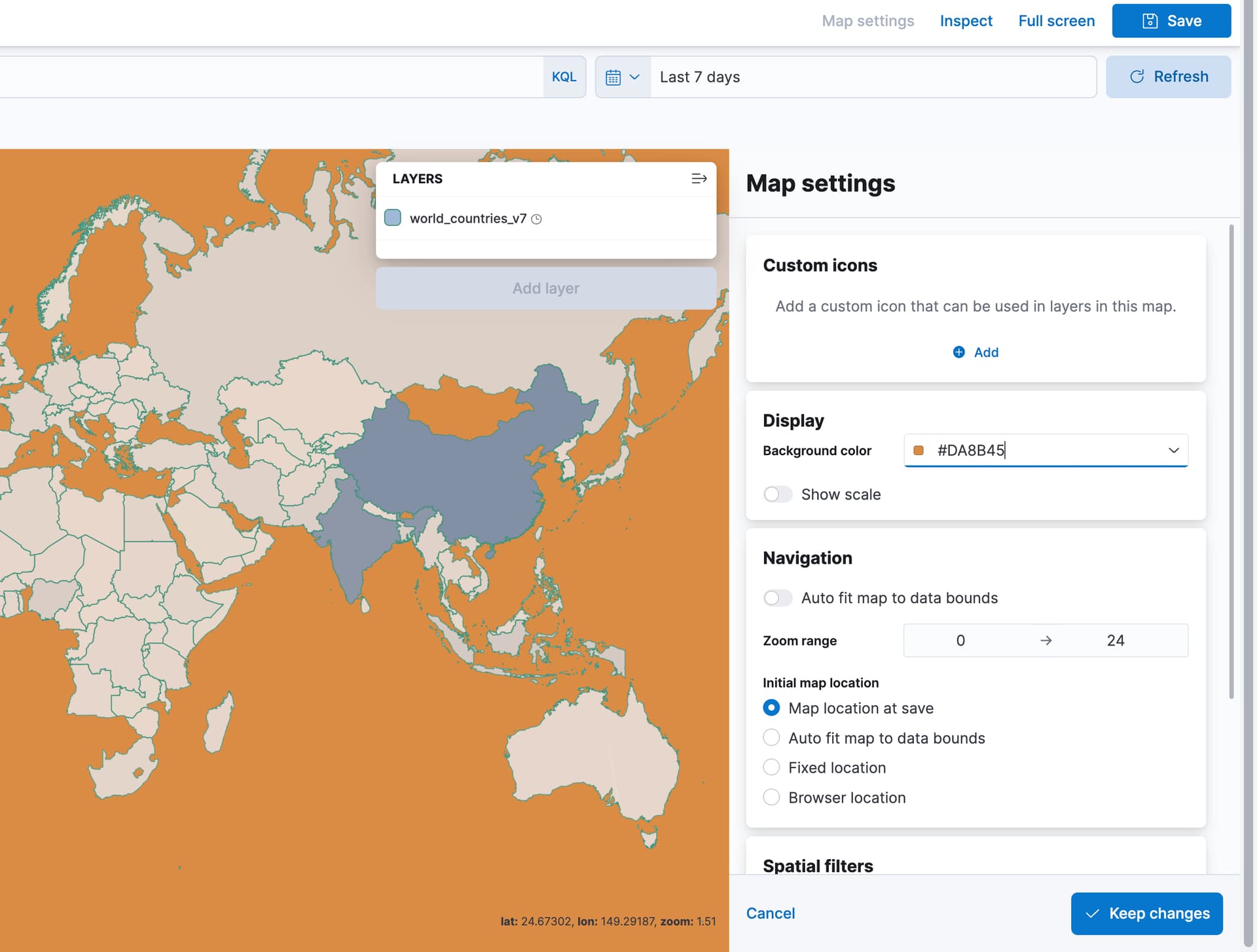Cancel the map settings changes
Screen dimensions: 1257x952
771,913
